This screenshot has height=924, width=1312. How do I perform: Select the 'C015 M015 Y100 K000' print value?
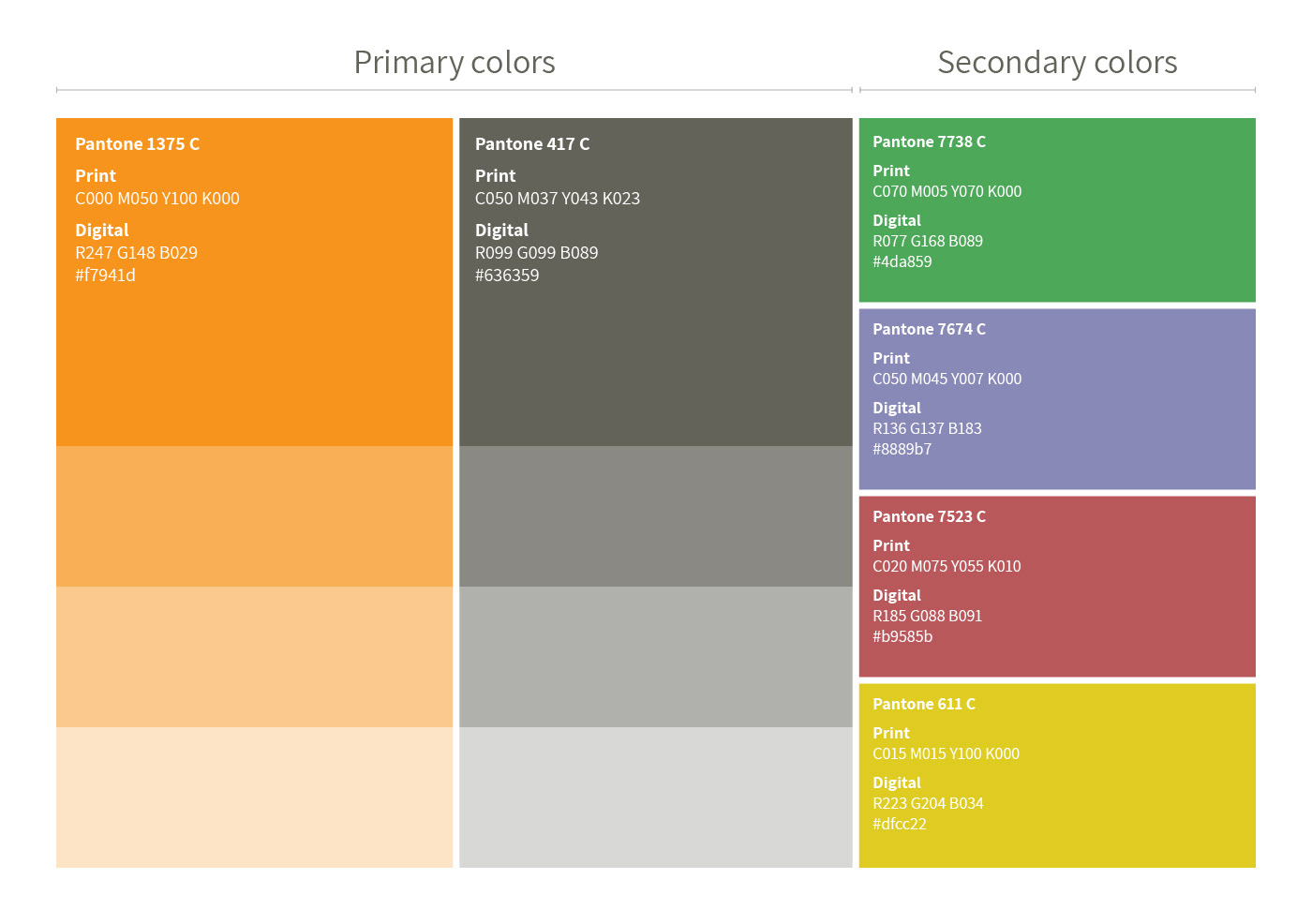pyautogui.click(x=947, y=753)
